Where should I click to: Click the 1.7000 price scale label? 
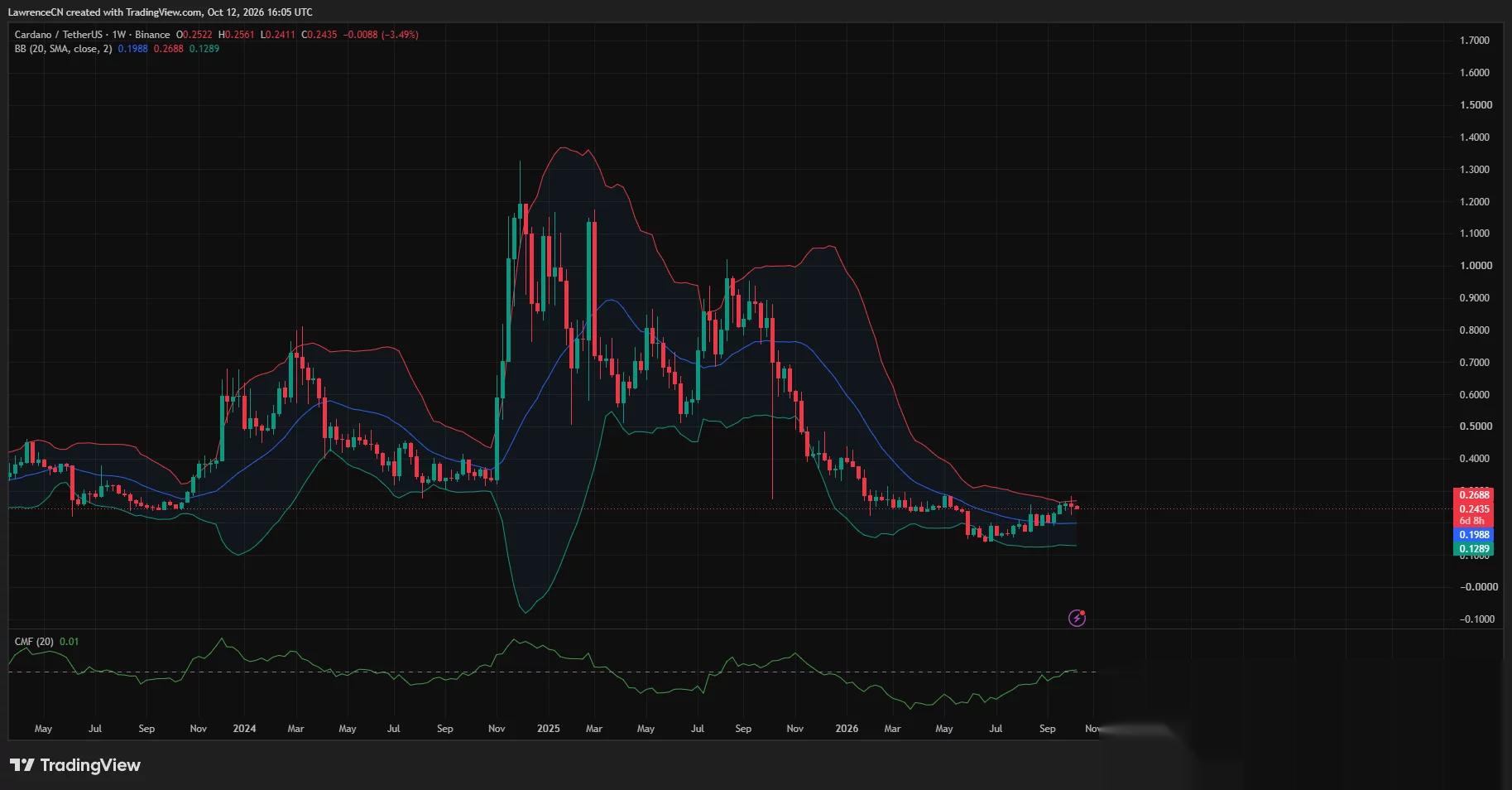1475,41
